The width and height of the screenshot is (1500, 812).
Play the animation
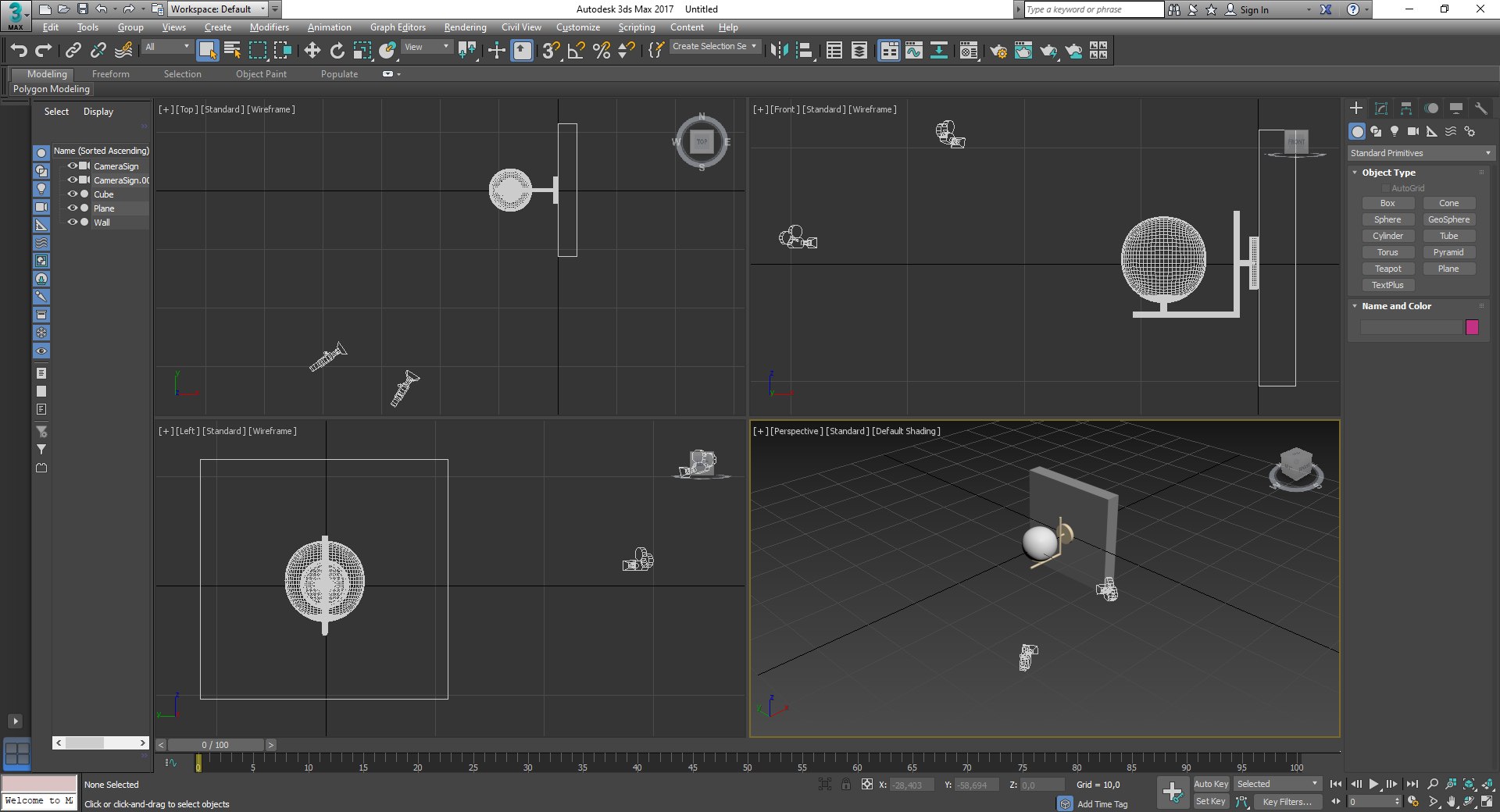point(1374,784)
